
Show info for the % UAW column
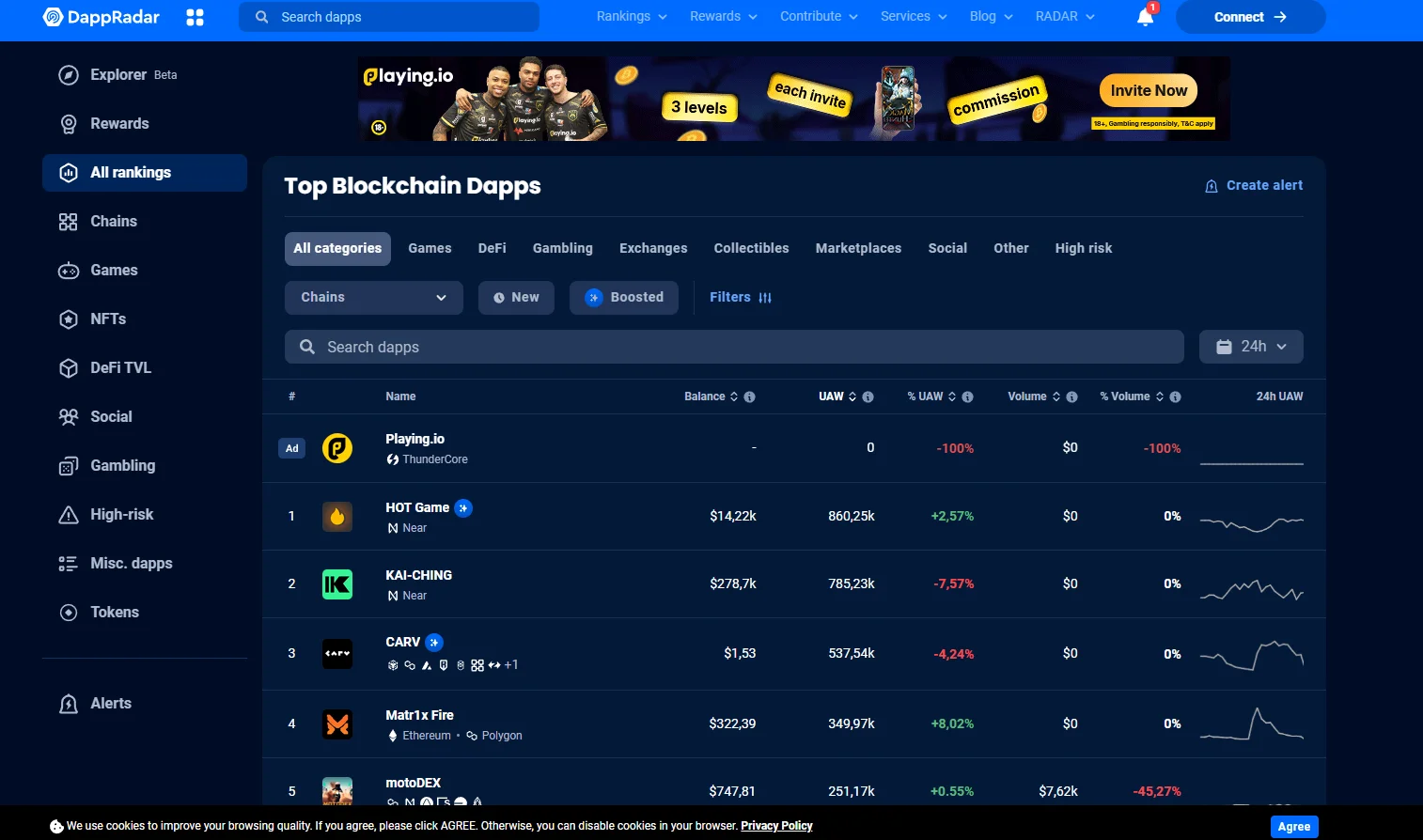pos(967,397)
